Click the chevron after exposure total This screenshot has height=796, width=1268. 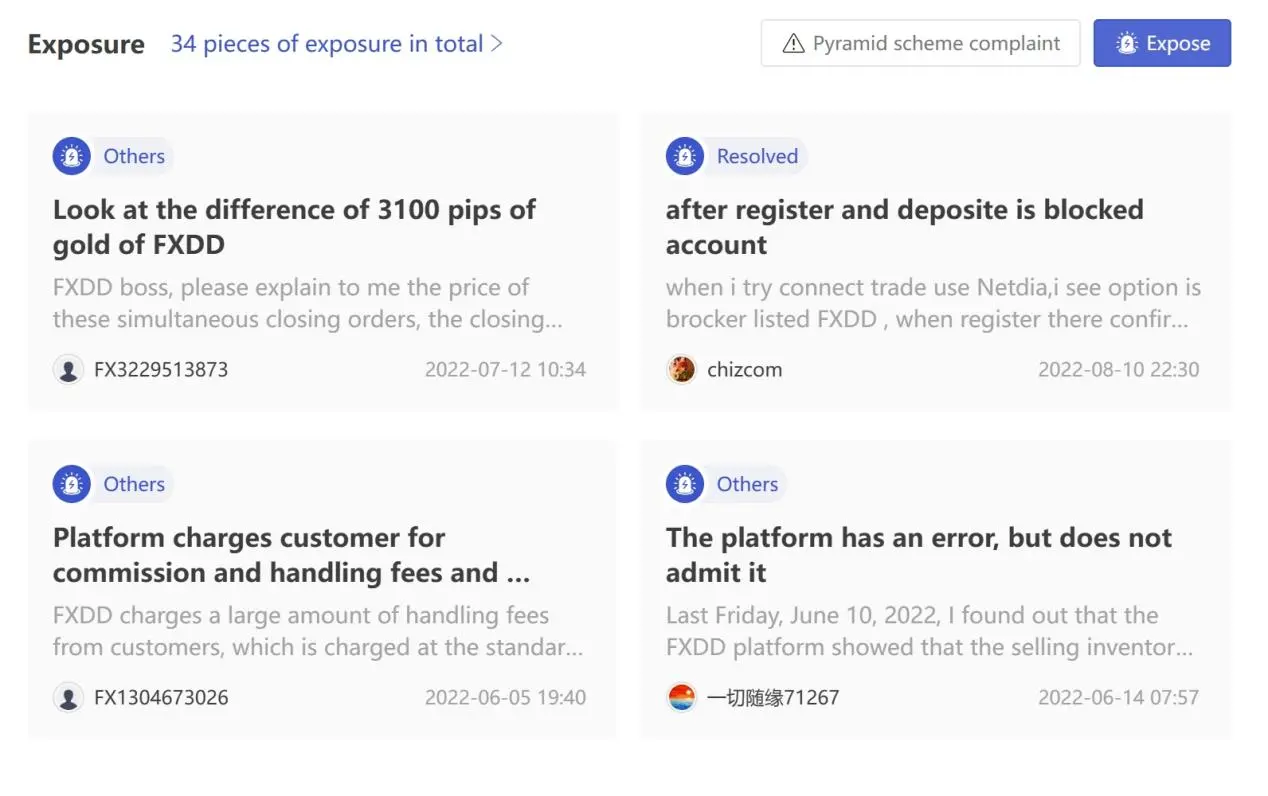[x=497, y=44]
